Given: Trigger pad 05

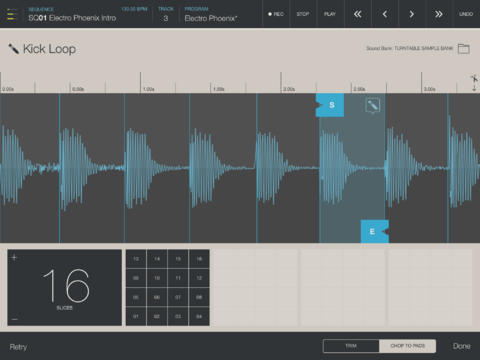Looking at the screenshot, I should click(x=136, y=297).
